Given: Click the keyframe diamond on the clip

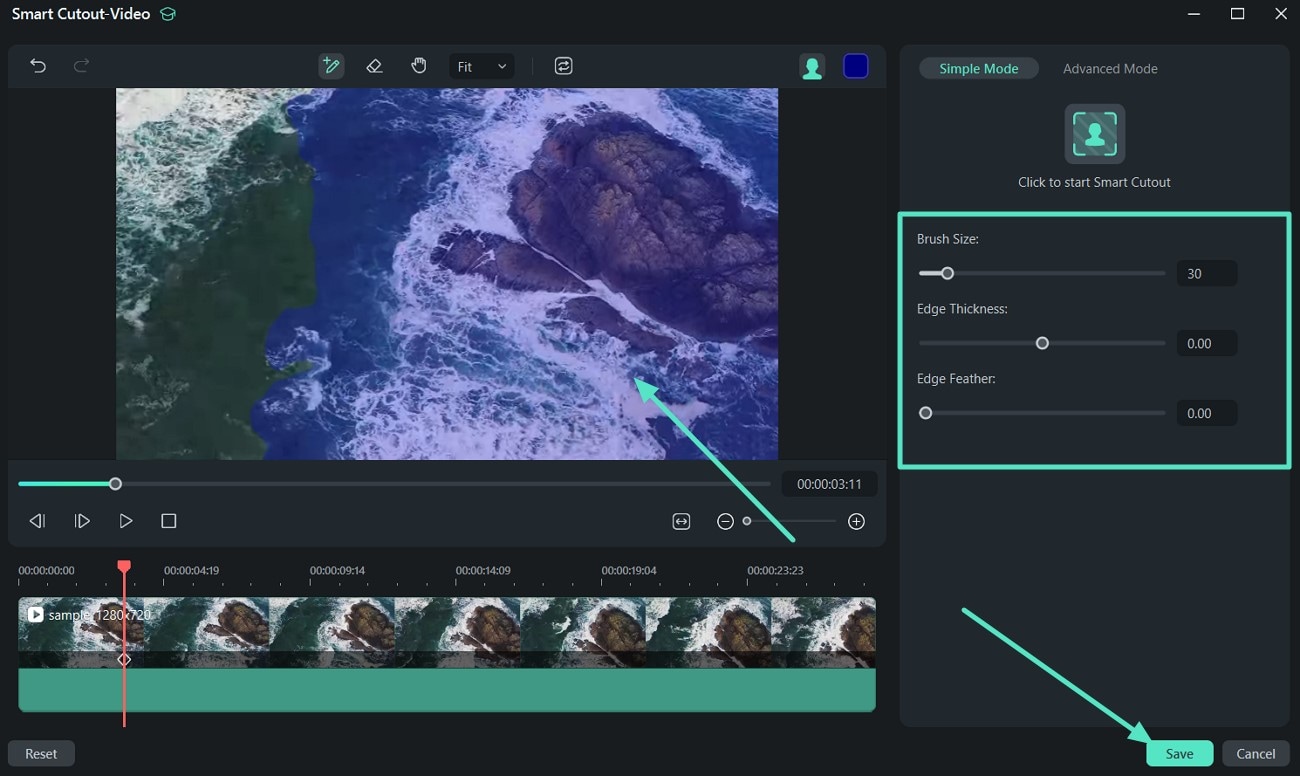Looking at the screenshot, I should pyautogui.click(x=124, y=660).
